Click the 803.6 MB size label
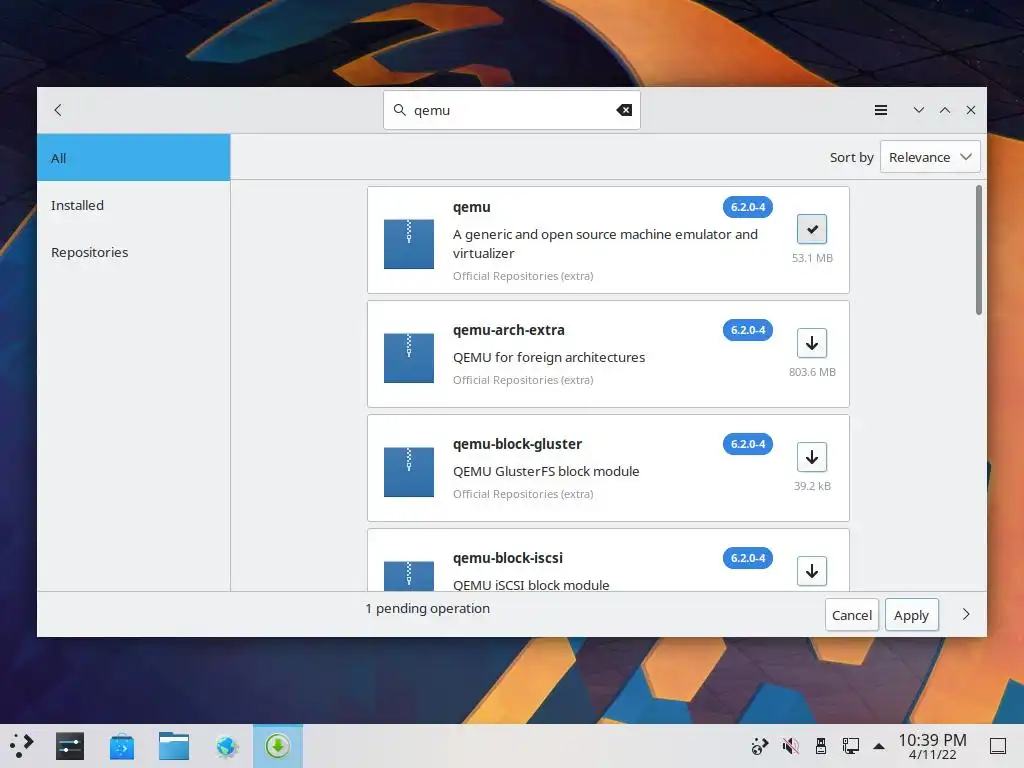The height and width of the screenshot is (768, 1024). point(812,372)
